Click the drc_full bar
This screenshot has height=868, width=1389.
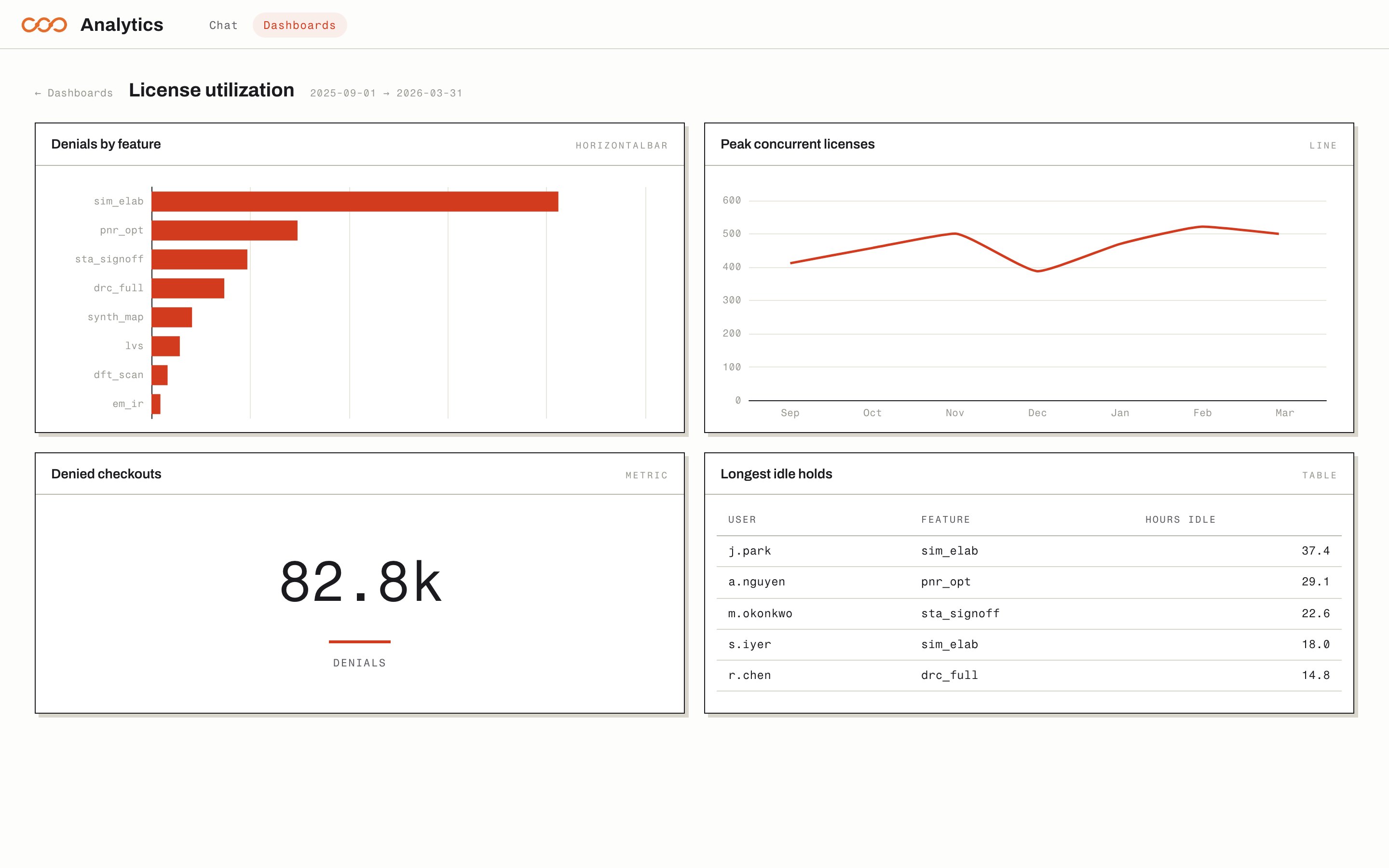pyautogui.click(x=188, y=288)
